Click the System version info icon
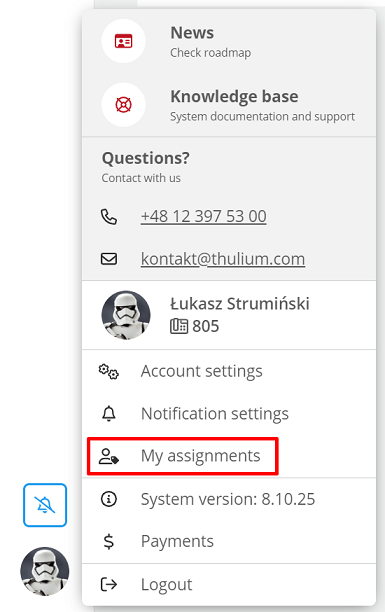The height and width of the screenshot is (612, 385). click(x=109, y=499)
